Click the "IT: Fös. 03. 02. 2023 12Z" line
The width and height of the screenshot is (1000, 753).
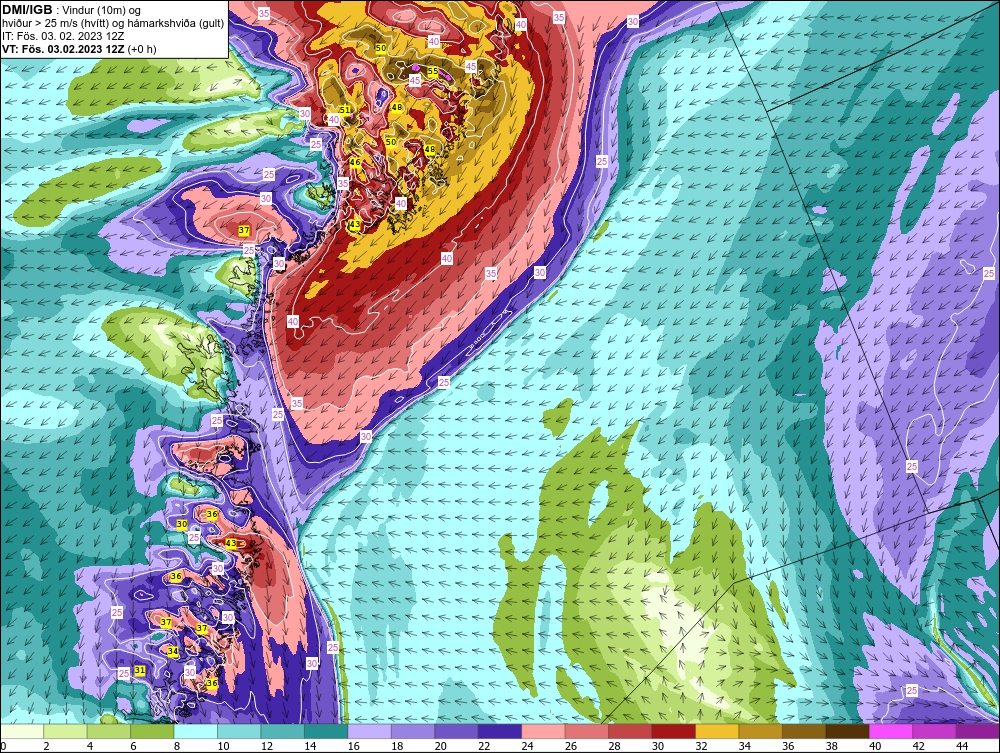tap(63, 36)
